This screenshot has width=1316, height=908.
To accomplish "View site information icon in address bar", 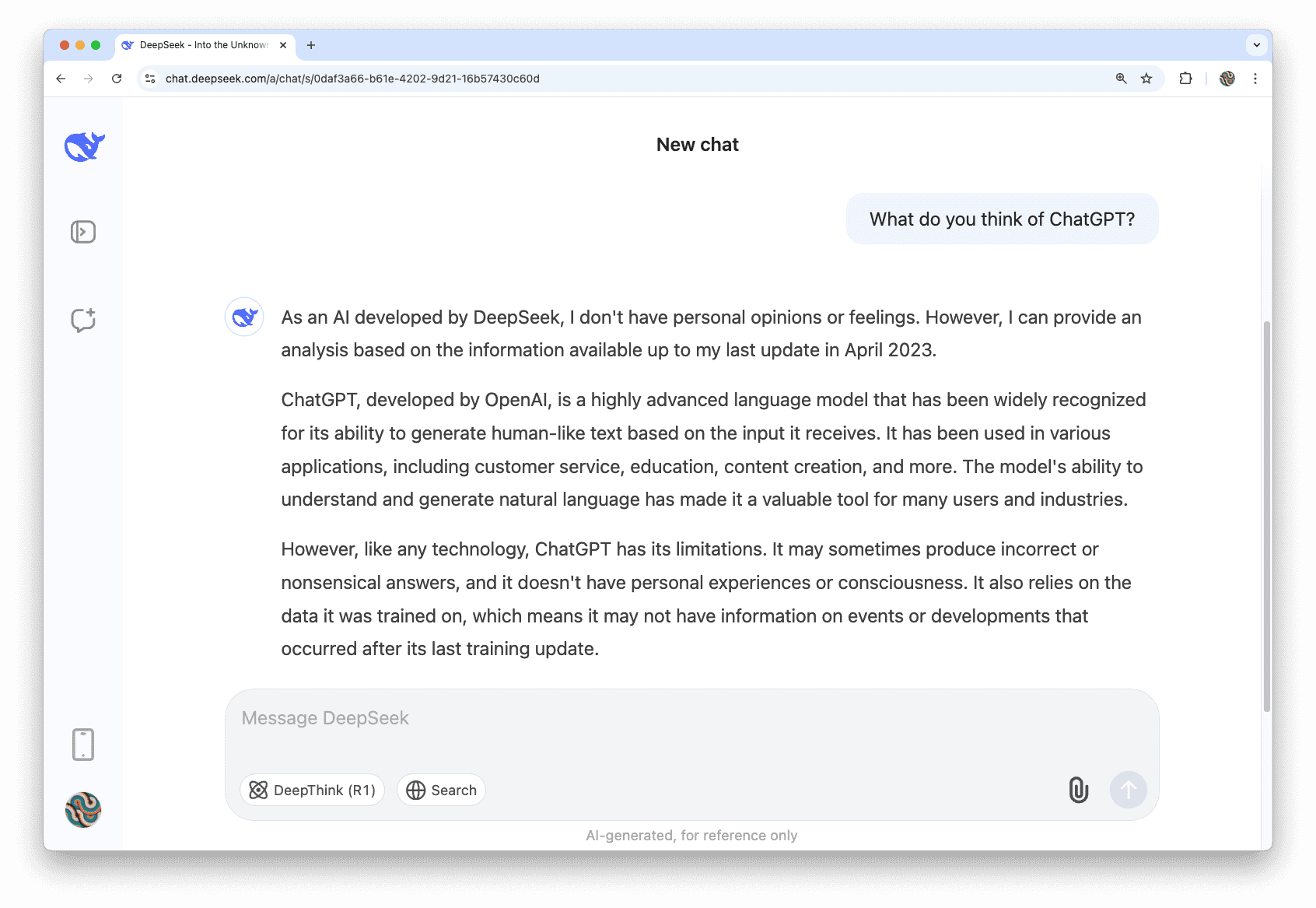I will (x=151, y=79).
